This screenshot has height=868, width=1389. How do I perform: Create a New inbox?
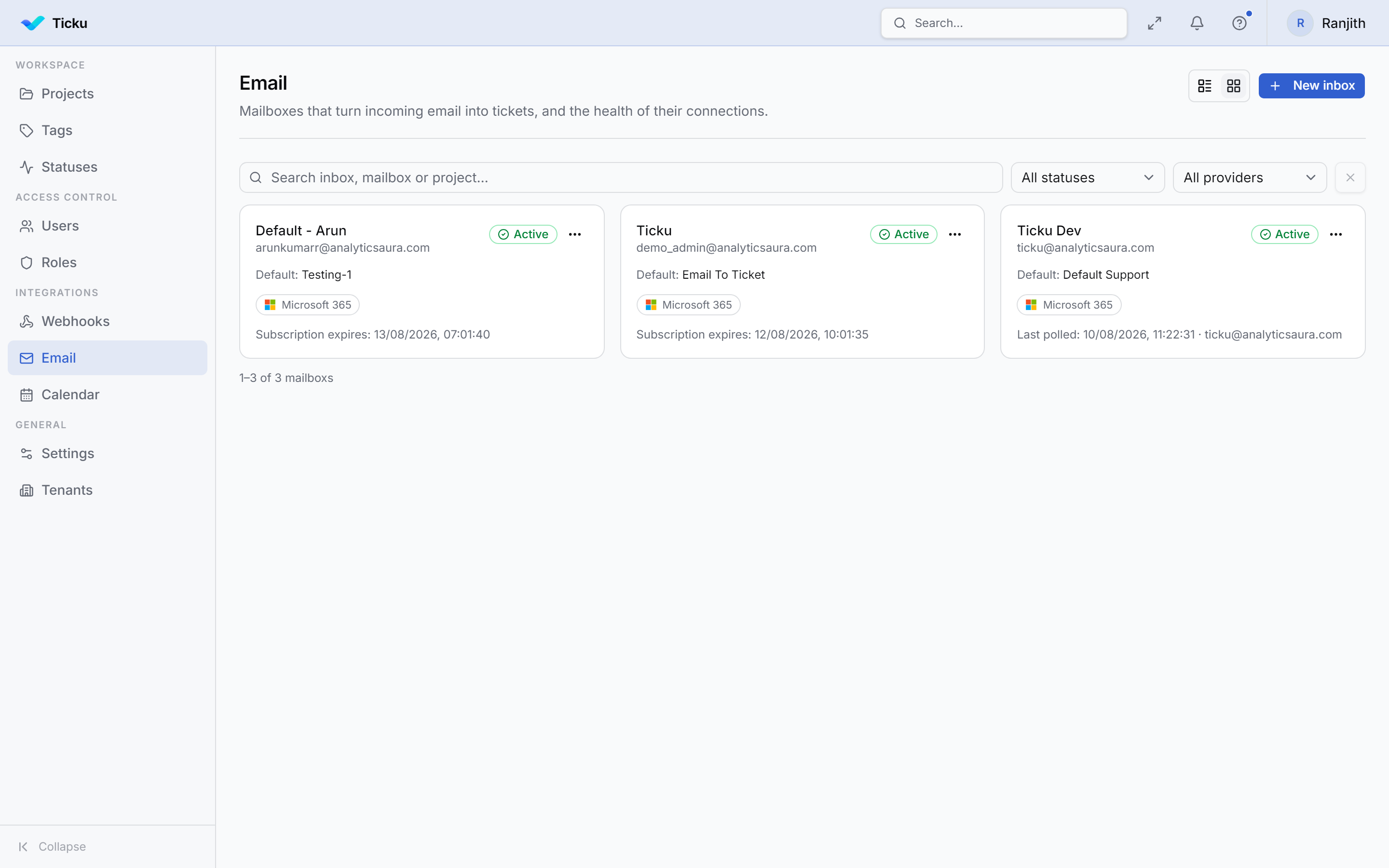coord(1311,85)
